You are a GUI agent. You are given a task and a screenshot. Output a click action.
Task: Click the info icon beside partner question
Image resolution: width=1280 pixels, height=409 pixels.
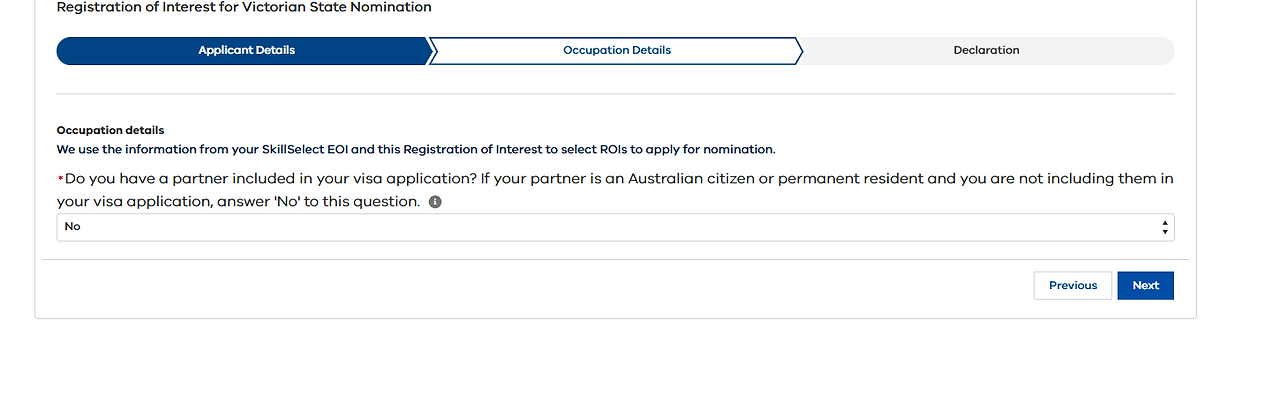[435, 202]
